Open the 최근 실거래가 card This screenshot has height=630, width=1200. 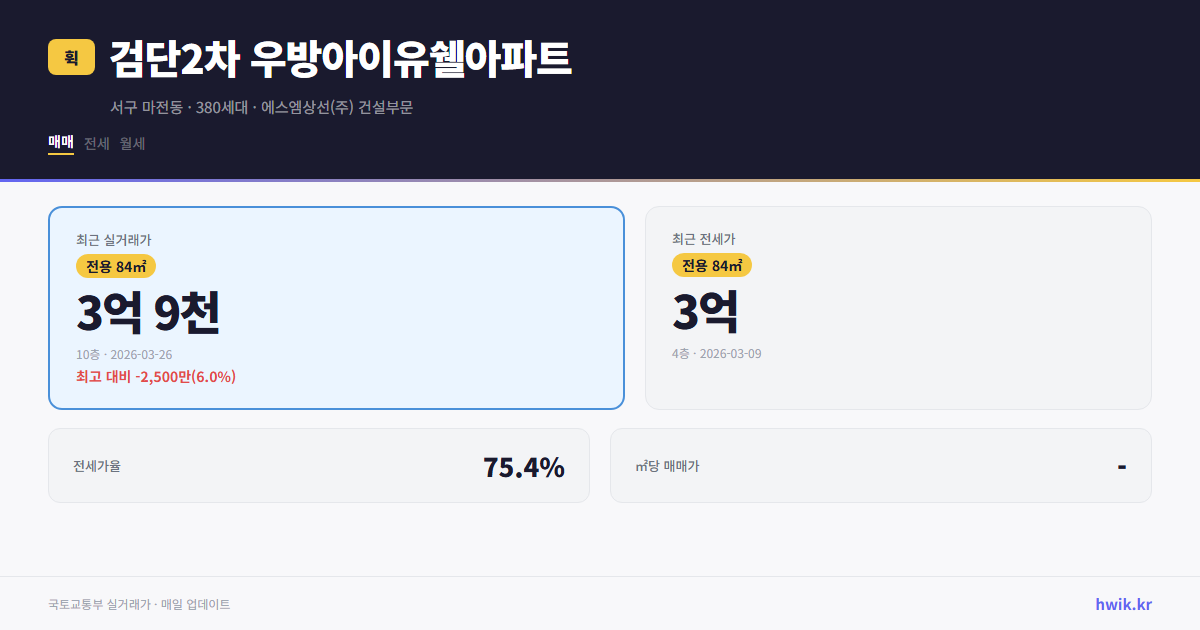(x=336, y=307)
